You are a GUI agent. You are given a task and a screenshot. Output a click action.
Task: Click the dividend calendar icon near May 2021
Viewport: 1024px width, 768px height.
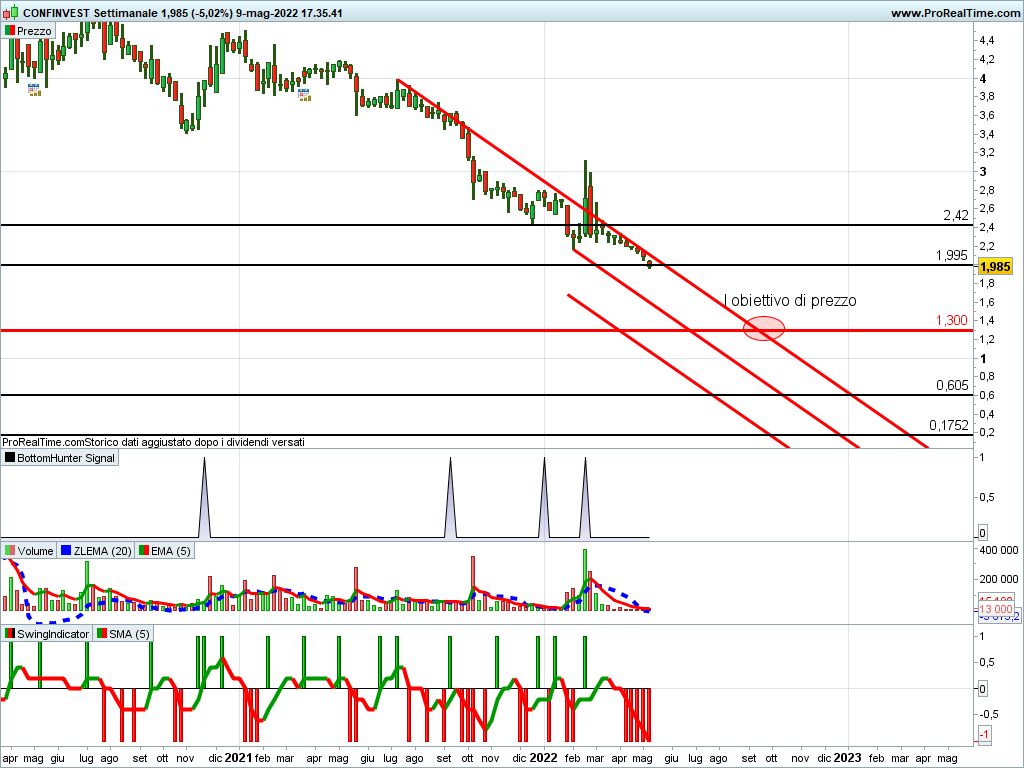pyautogui.click(x=305, y=93)
